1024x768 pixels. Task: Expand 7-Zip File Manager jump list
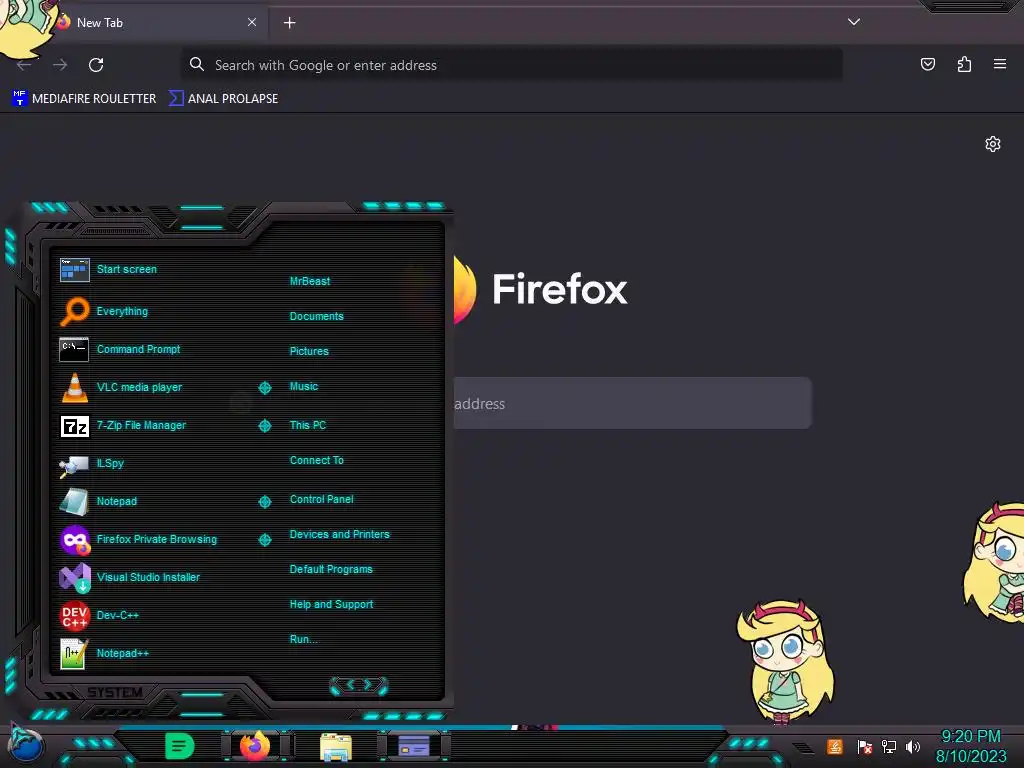(x=264, y=426)
